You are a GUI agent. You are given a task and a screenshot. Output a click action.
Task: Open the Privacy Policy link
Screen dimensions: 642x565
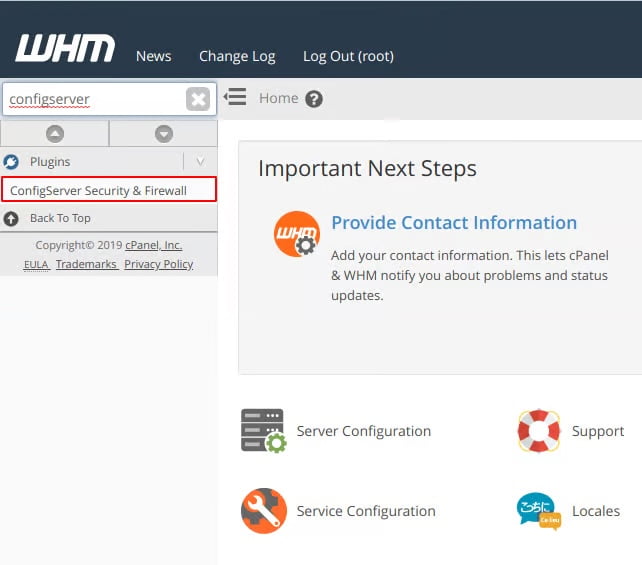click(x=158, y=264)
